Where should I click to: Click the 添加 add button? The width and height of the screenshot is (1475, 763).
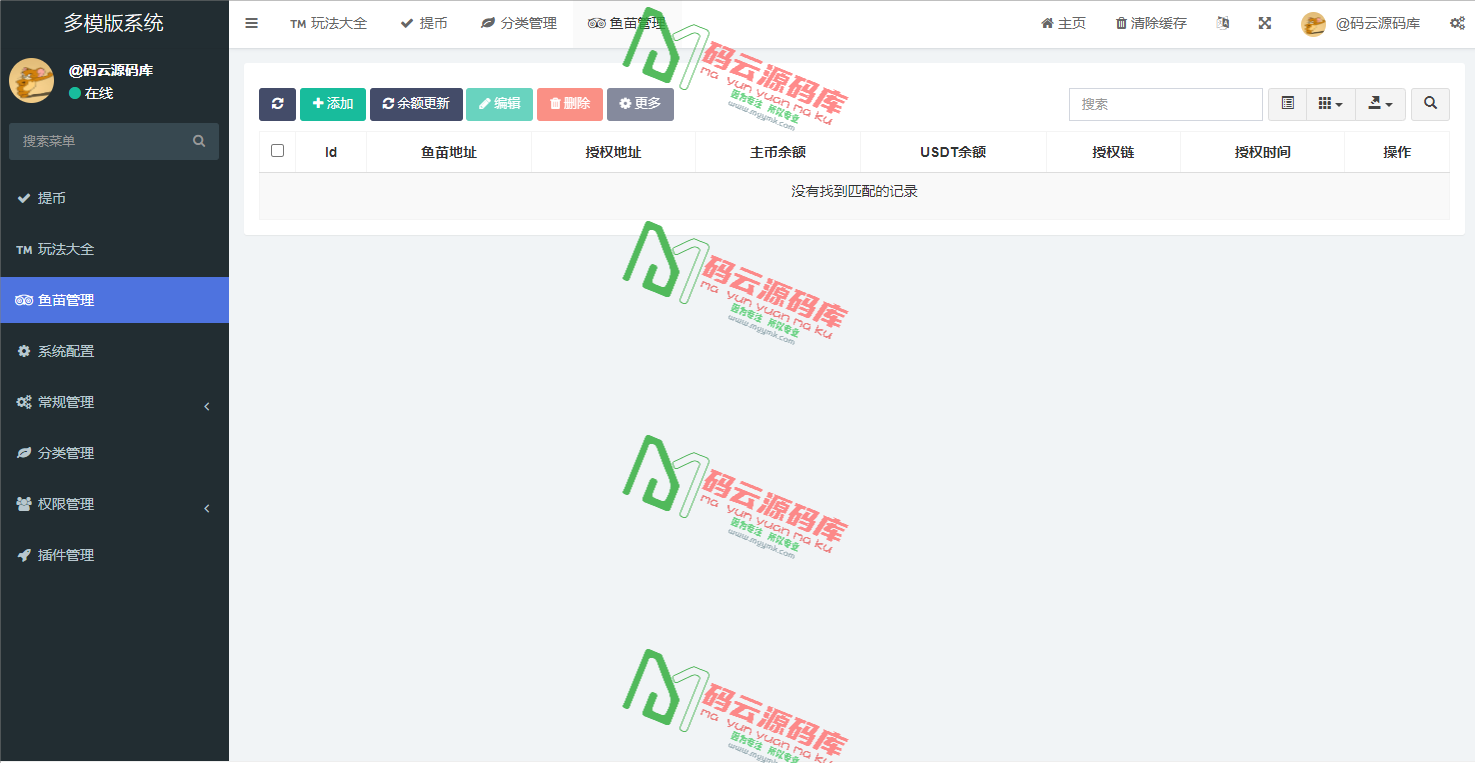coord(332,104)
